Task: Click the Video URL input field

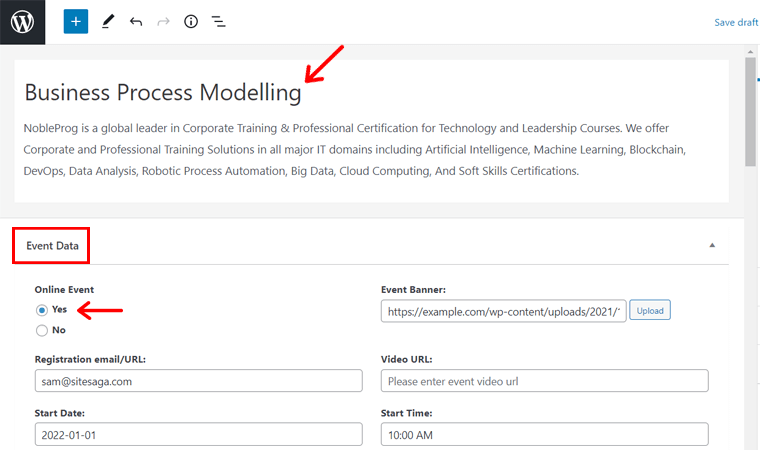Action: (544, 381)
